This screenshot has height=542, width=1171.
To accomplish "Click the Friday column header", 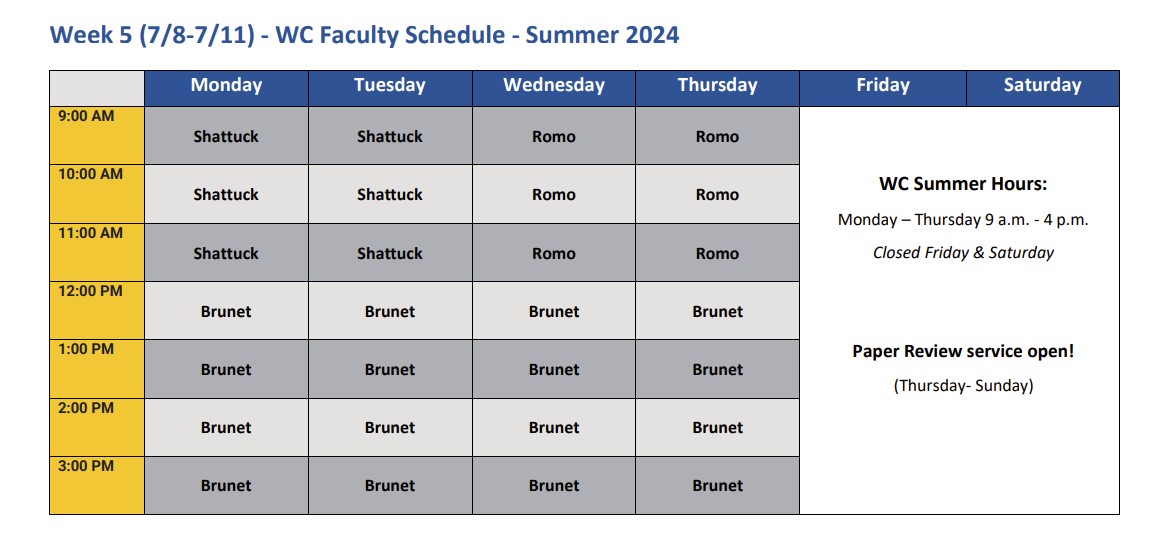I will pyautogui.click(x=883, y=86).
